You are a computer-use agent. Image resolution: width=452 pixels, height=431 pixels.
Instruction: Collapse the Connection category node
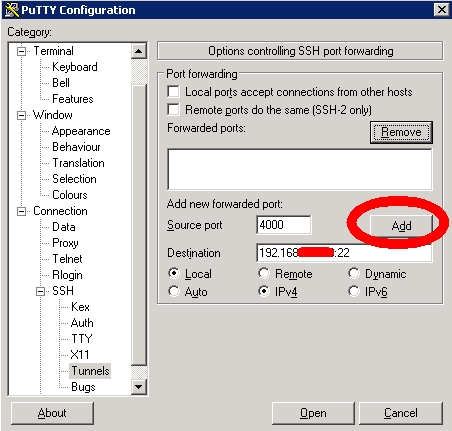tap(22, 211)
